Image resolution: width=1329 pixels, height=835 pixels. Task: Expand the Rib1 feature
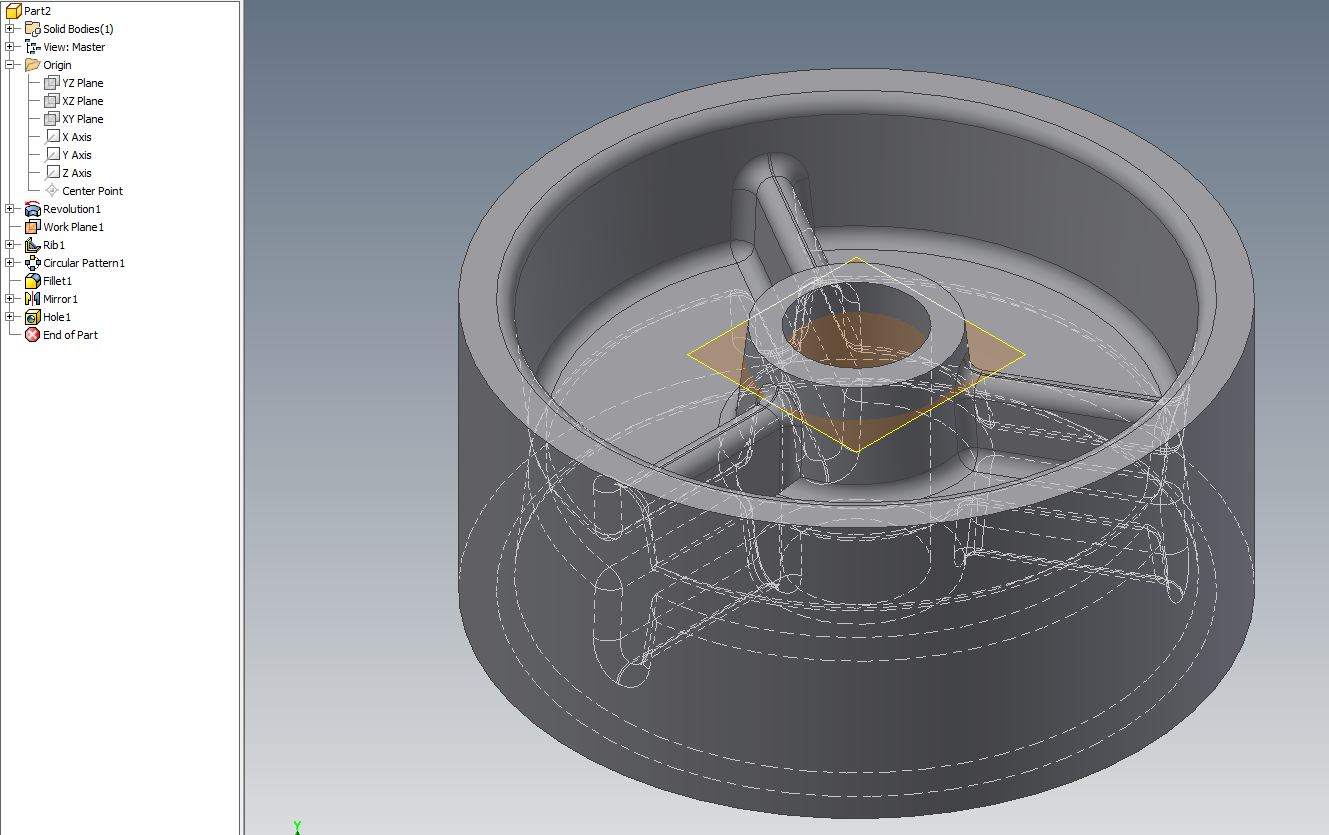pyautogui.click(x=10, y=245)
